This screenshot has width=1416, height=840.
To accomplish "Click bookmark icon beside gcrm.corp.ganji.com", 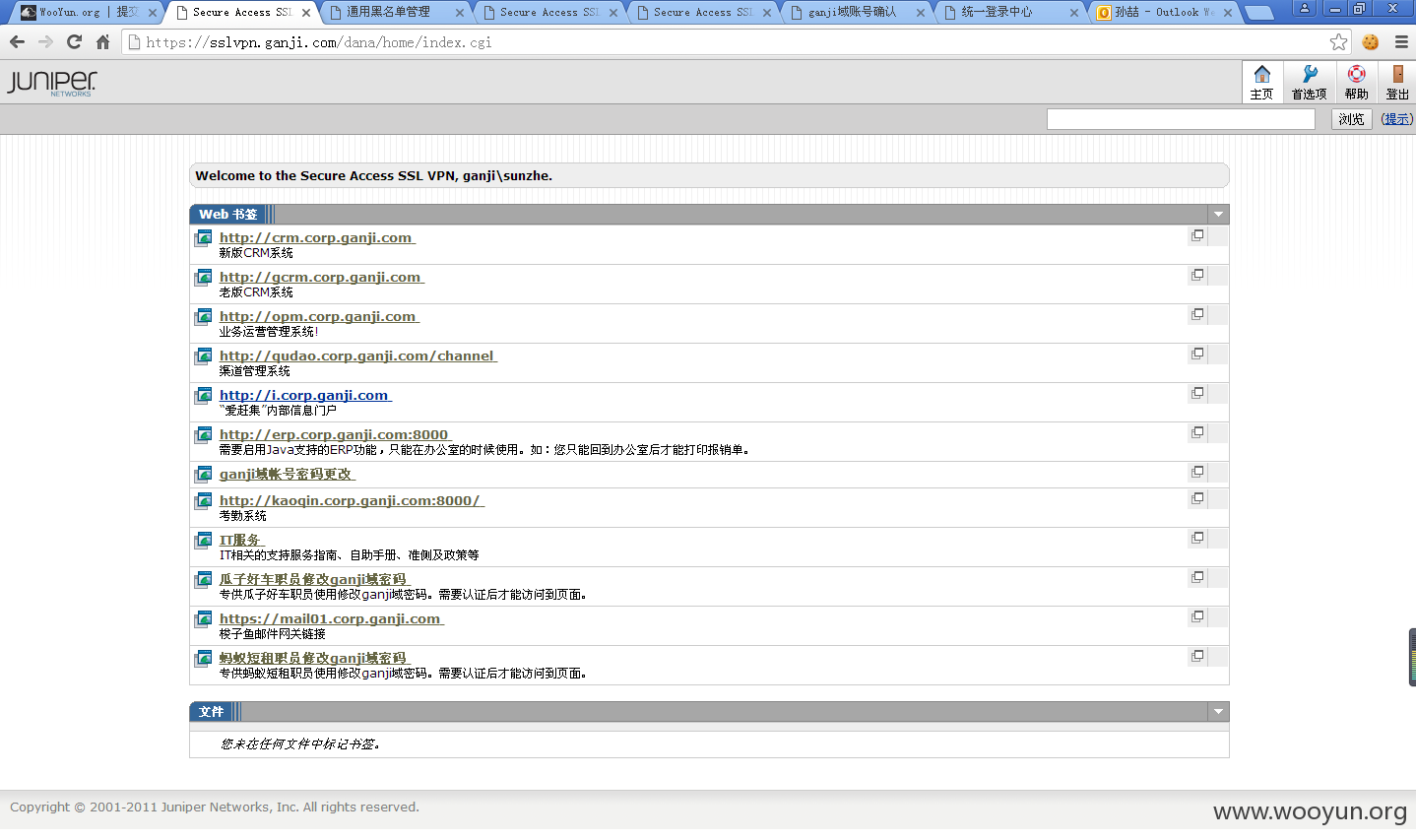I will (203, 277).
